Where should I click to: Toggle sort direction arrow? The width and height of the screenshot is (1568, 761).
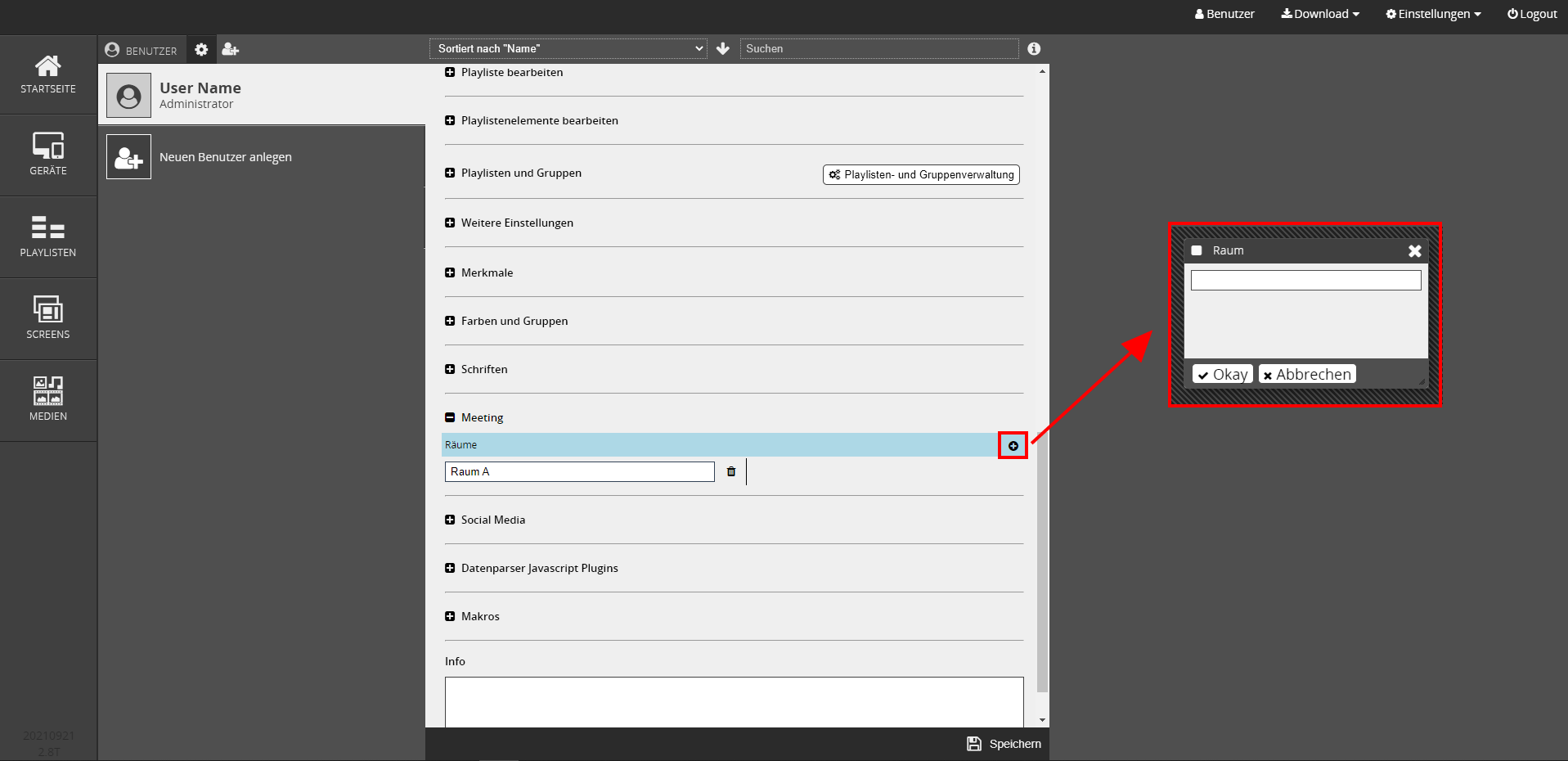click(723, 49)
